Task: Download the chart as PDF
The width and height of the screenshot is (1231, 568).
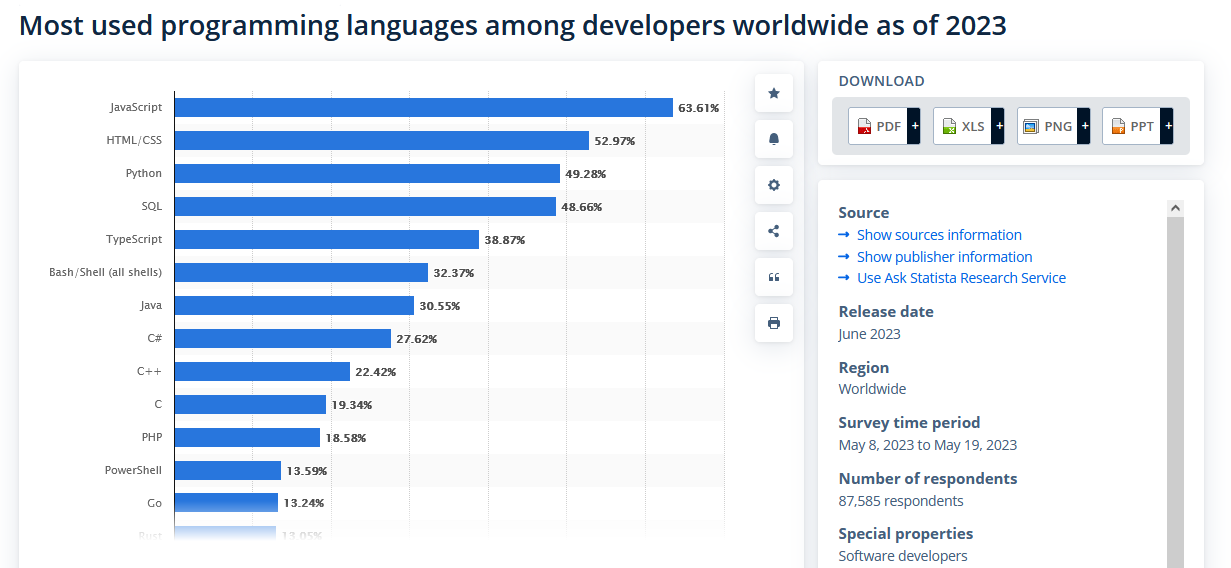Action: (884, 126)
